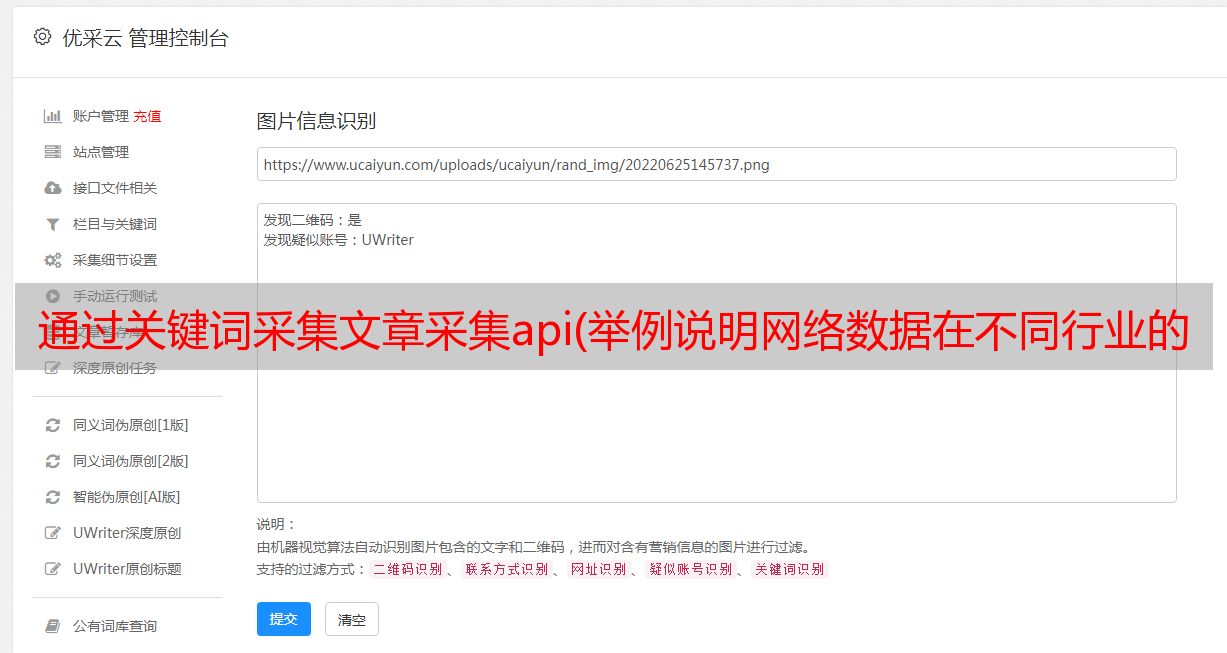The height and width of the screenshot is (653, 1227).
Task: Click the 图片信息识别 heading
Action: point(316,121)
